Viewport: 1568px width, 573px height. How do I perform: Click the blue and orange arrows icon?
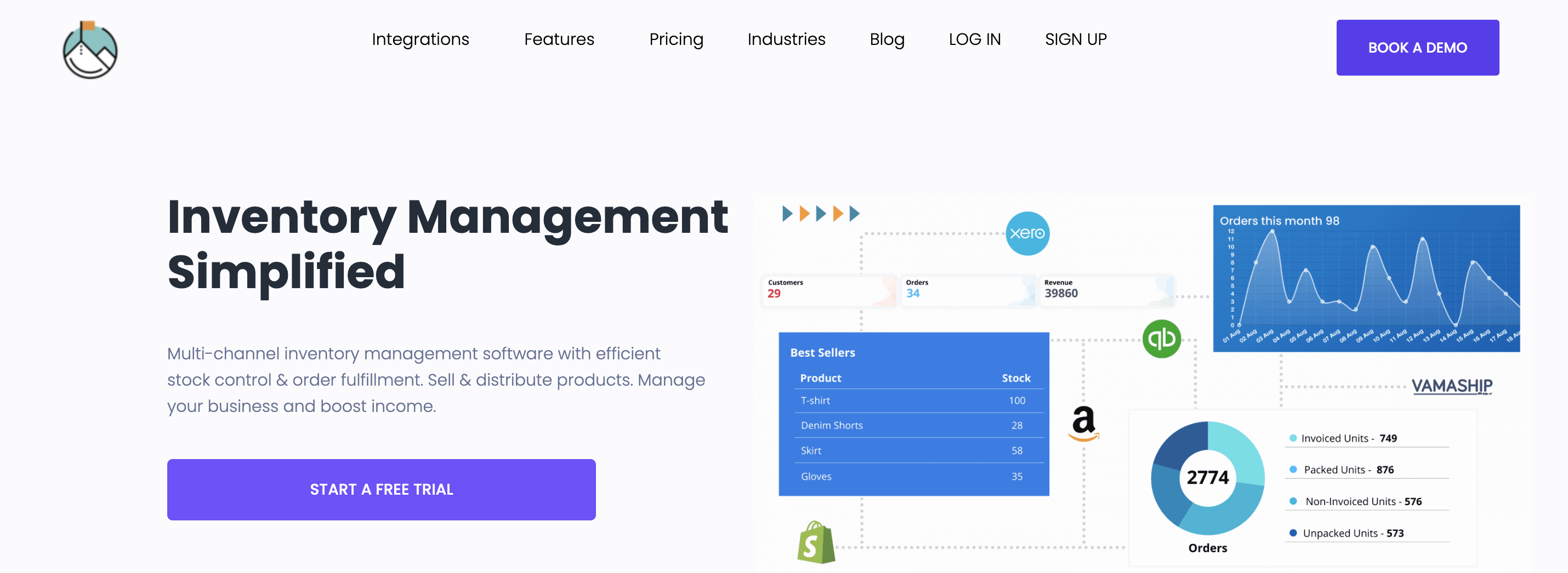tap(821, 214)
